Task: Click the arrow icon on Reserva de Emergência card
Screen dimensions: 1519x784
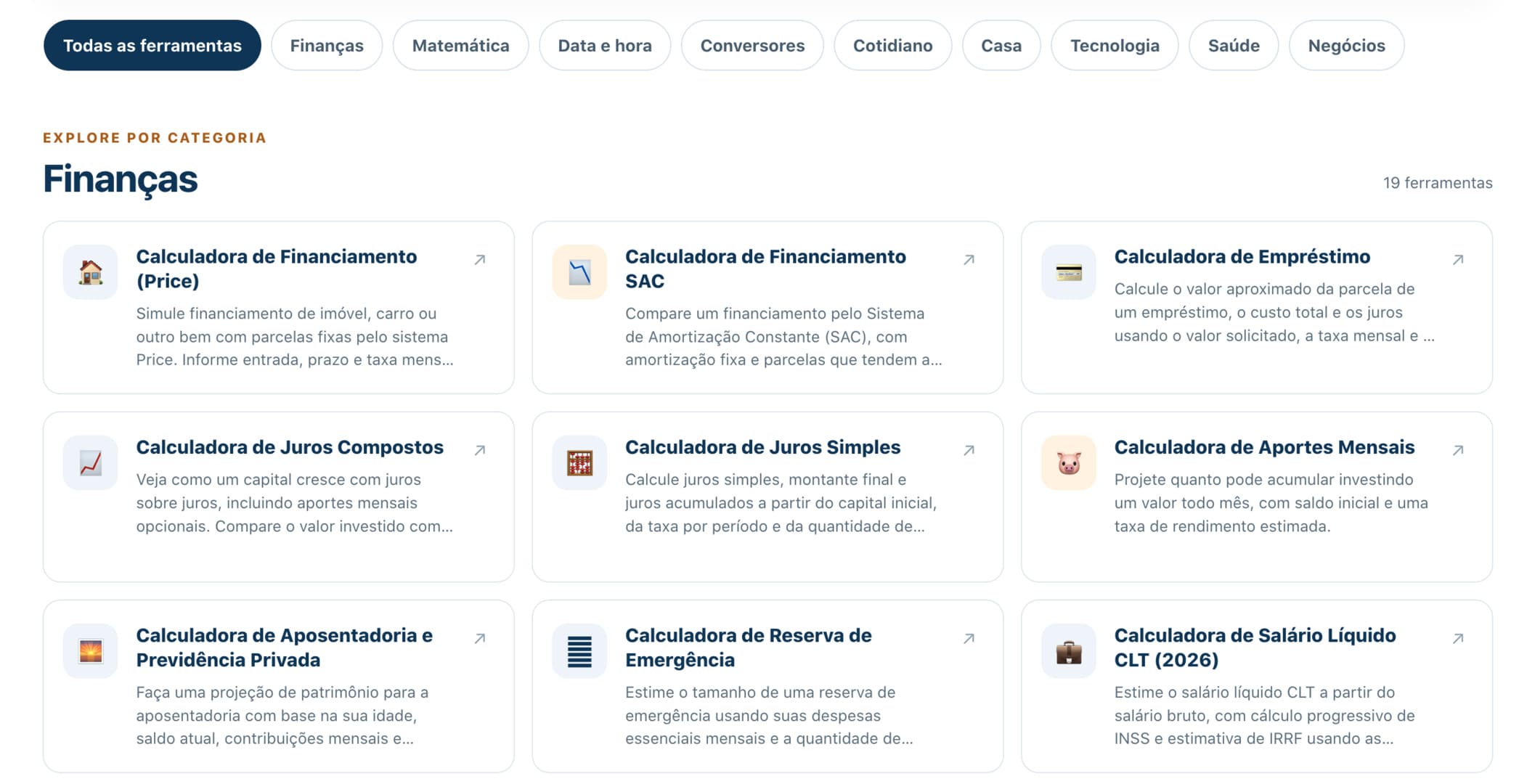Action: click(969, 638)
